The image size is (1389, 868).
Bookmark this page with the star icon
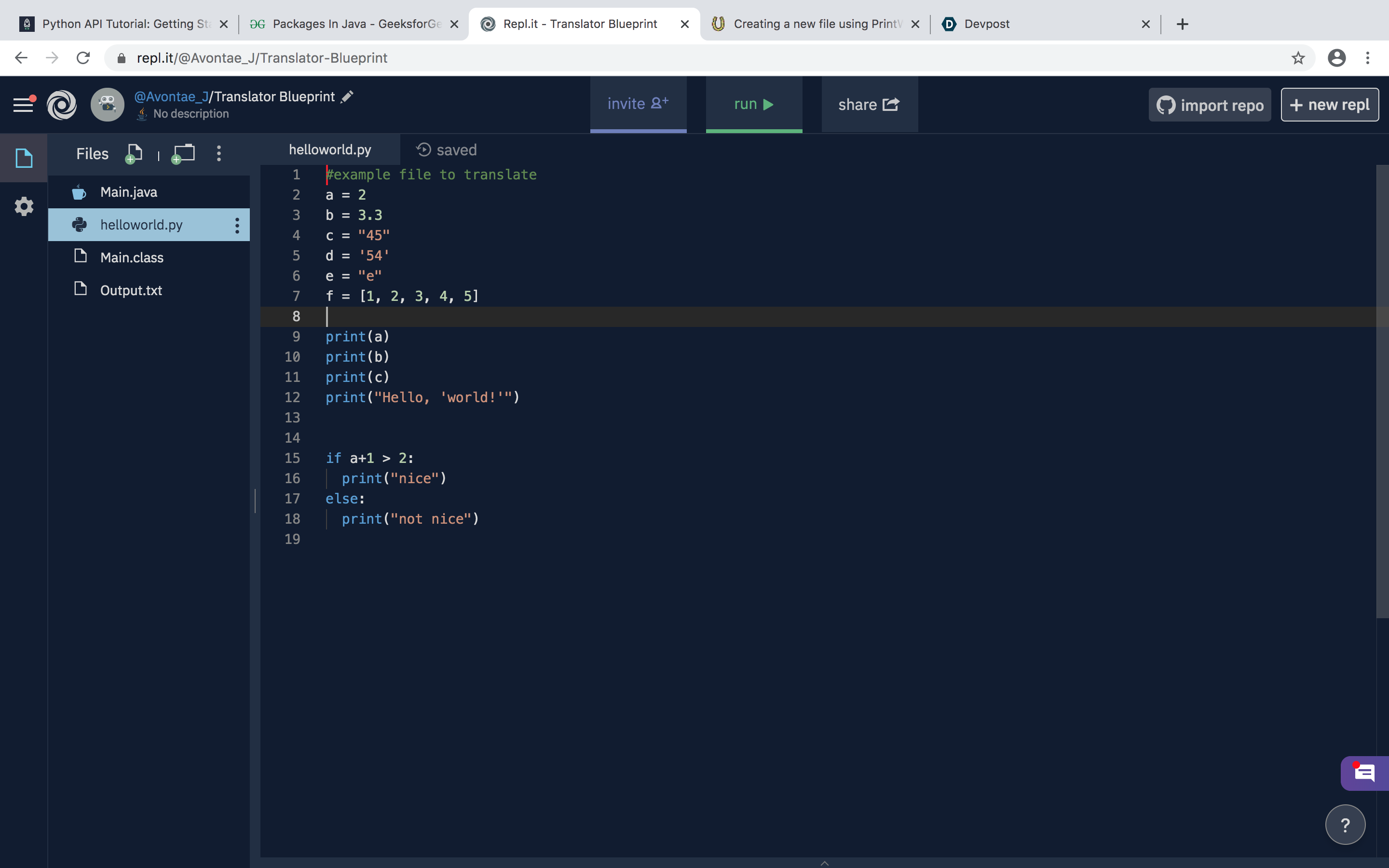[1298, 58]
